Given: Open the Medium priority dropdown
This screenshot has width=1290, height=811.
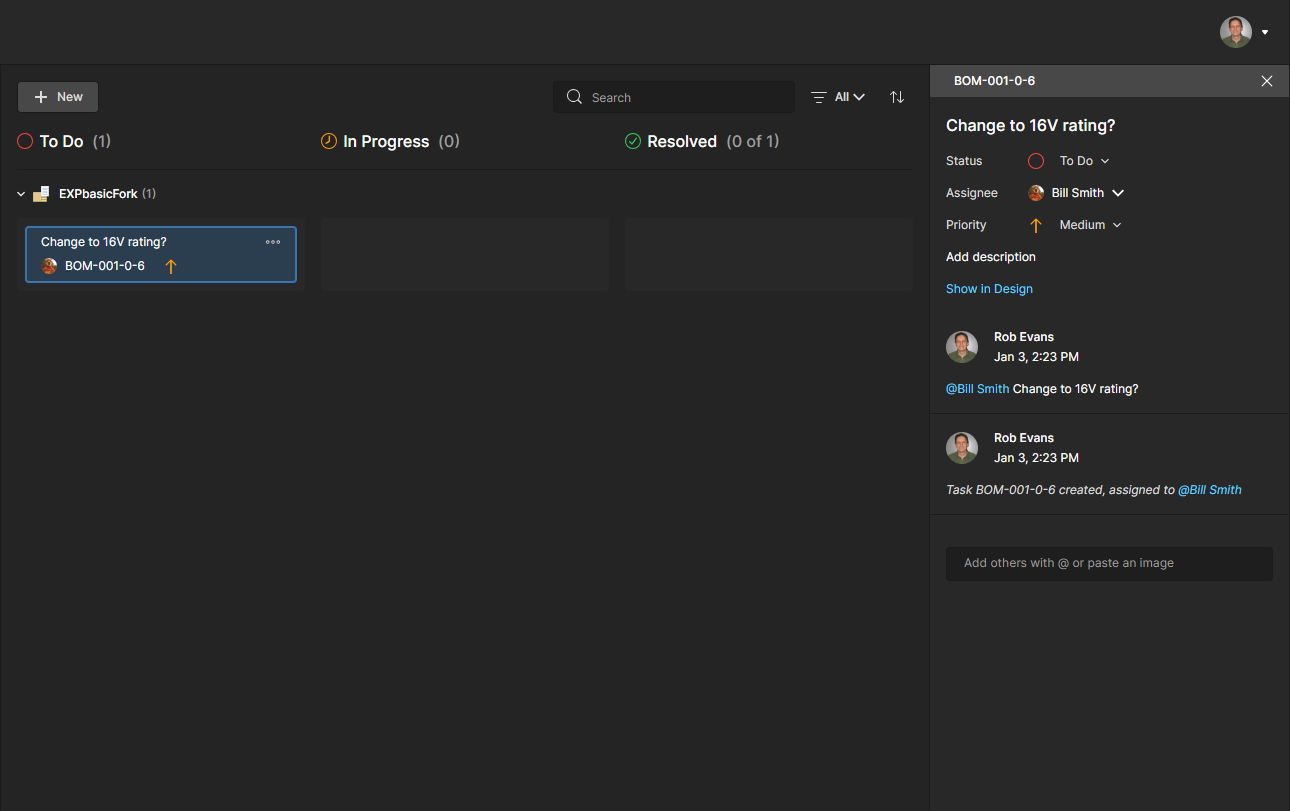Looking at the screenshot, I should pyautogui.click(x=1090, y=225).
